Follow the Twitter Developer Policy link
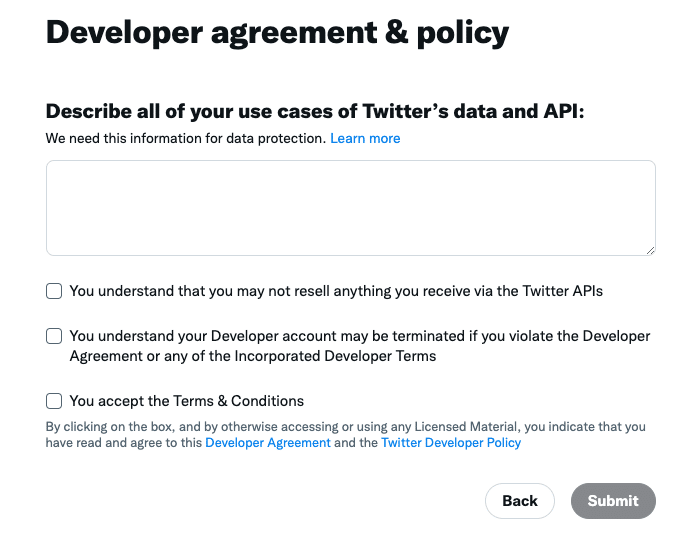The height and width of the screenshot is (558, 690). click(x=451, y=442)
